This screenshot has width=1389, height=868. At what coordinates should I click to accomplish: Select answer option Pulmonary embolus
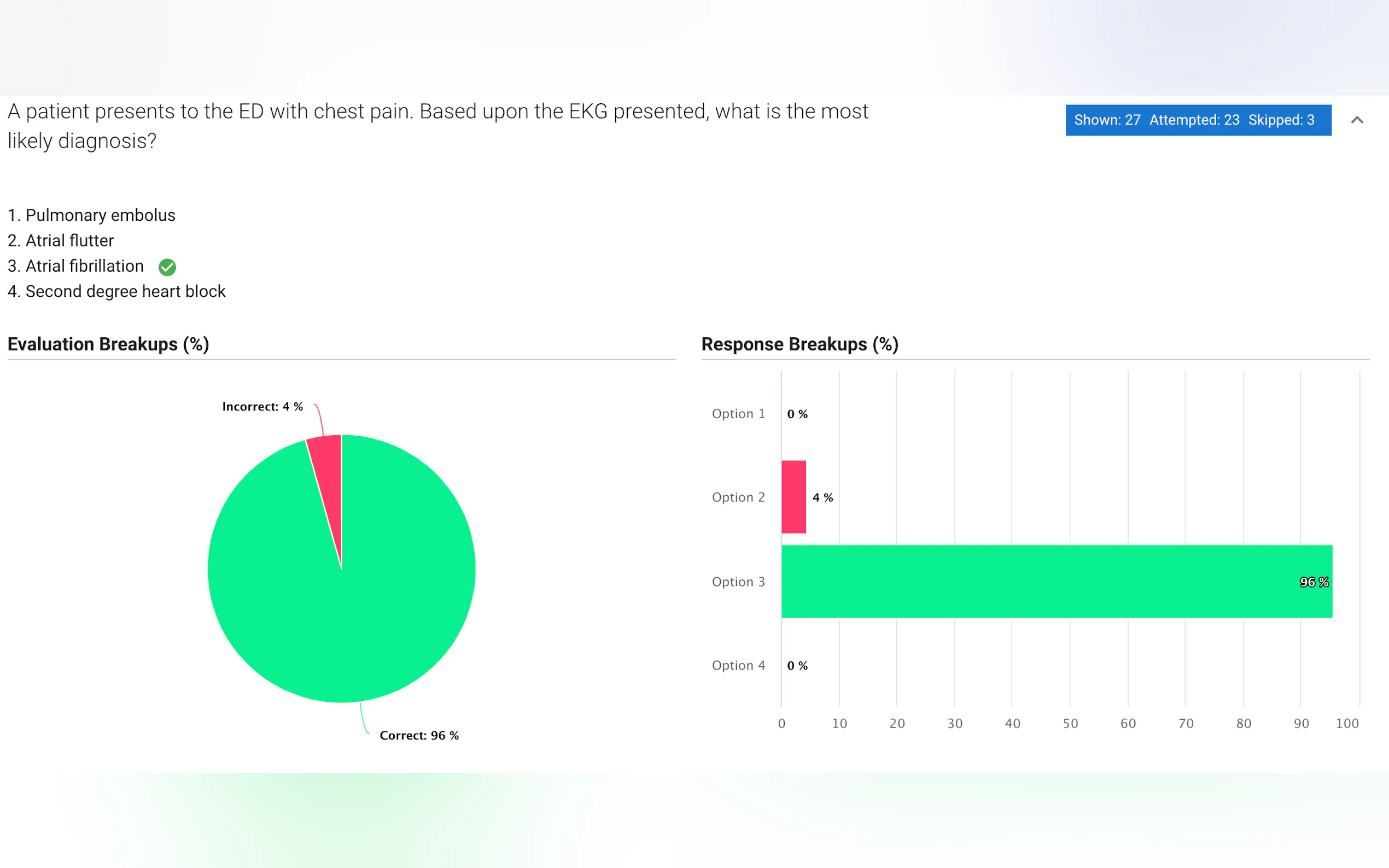(x=100, y=215)
